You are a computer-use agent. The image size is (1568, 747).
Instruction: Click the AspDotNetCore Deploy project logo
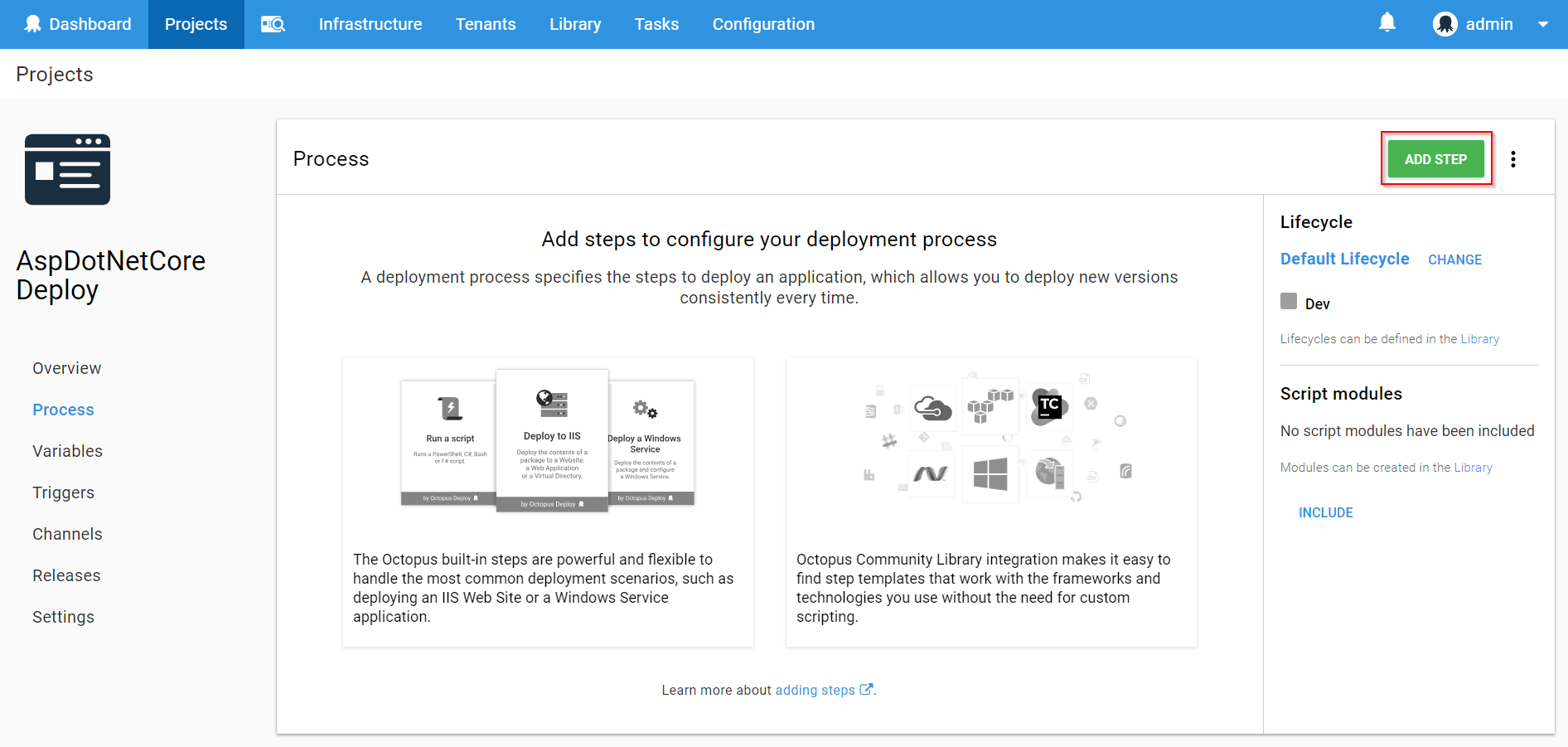click(67, 169)
